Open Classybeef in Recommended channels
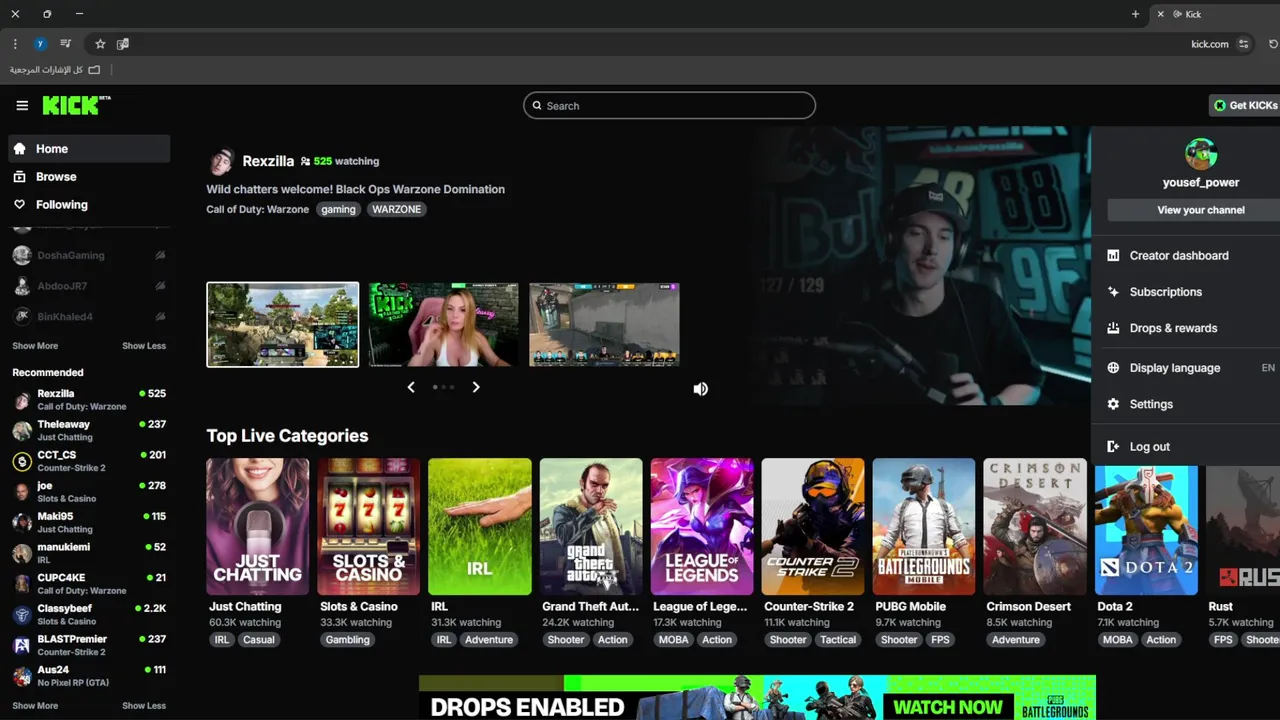The height and width of the screenshot is (720, 1280). click(x=89, y=615)
